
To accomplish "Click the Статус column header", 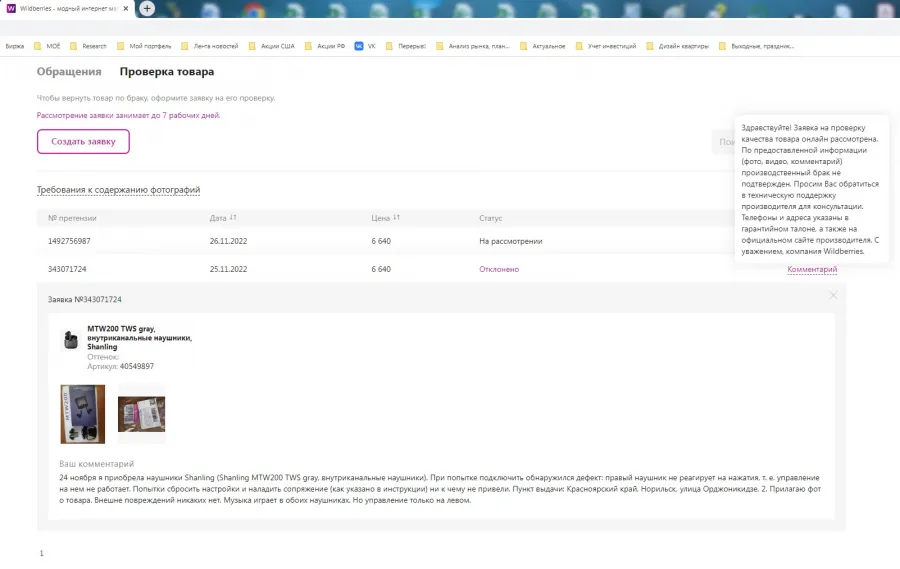I will tap(491, 218).
